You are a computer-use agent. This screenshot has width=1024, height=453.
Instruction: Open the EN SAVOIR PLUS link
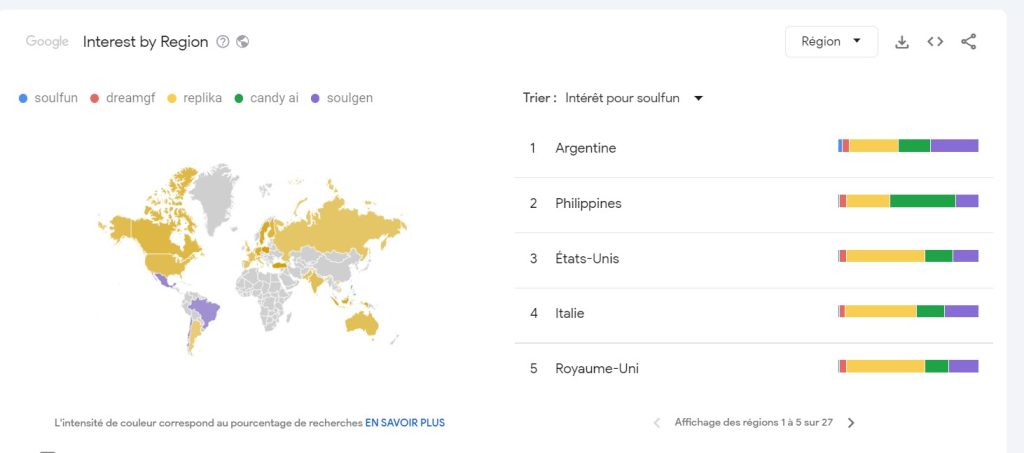pos(405,423)
